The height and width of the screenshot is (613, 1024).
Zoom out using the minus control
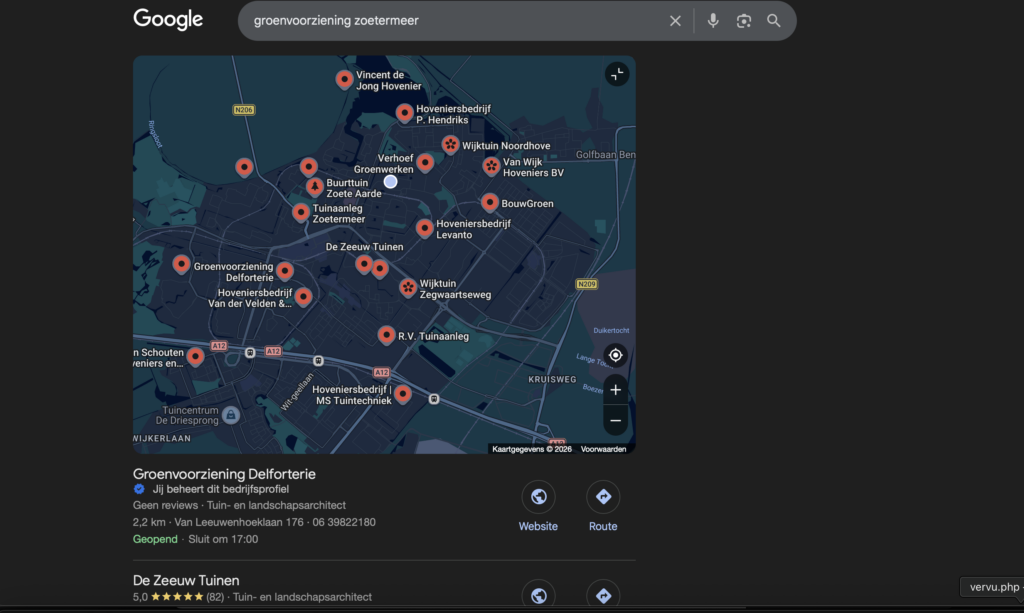[615, 420]
